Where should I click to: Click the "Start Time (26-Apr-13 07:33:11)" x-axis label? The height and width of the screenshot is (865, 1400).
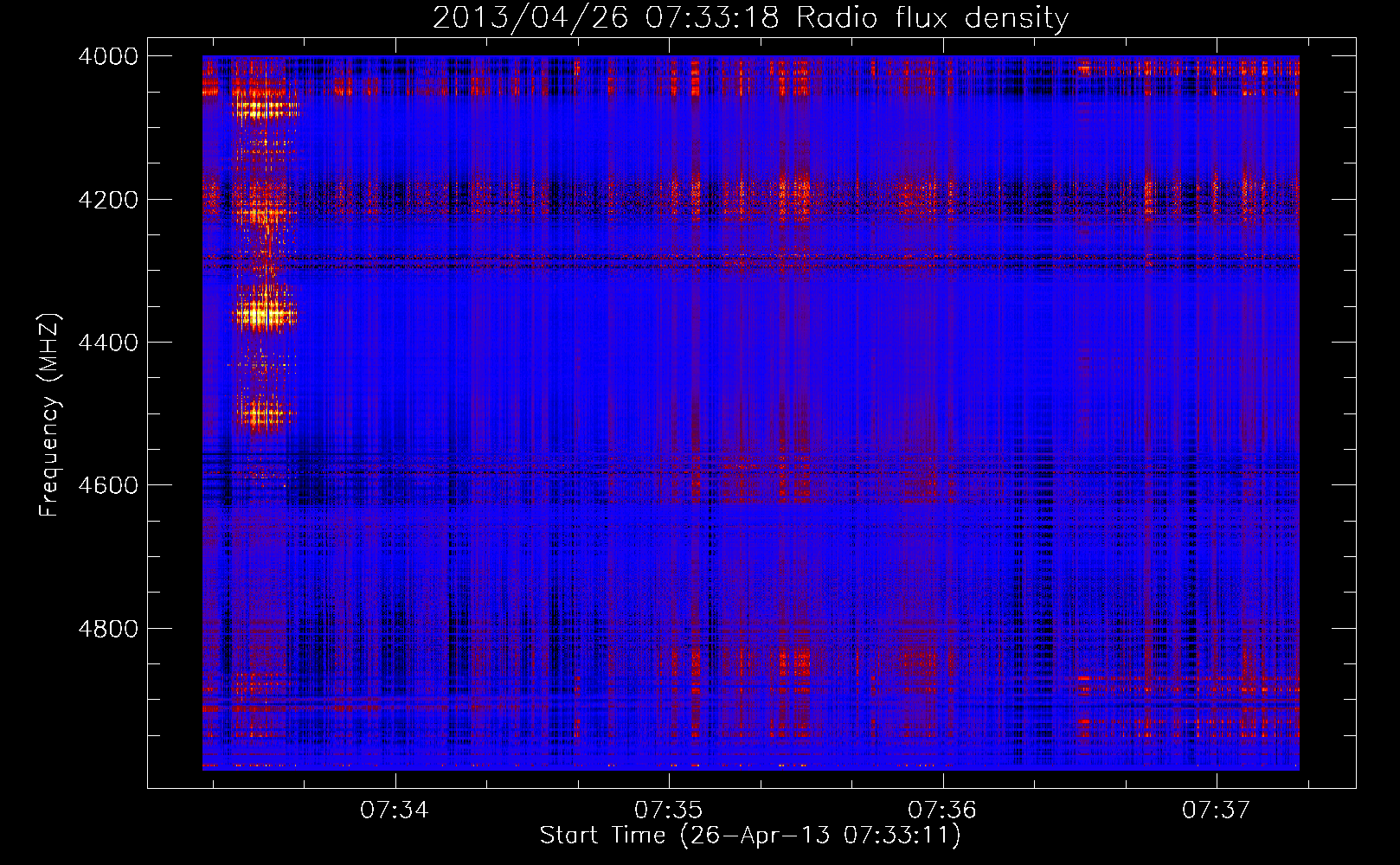point(750,836)
